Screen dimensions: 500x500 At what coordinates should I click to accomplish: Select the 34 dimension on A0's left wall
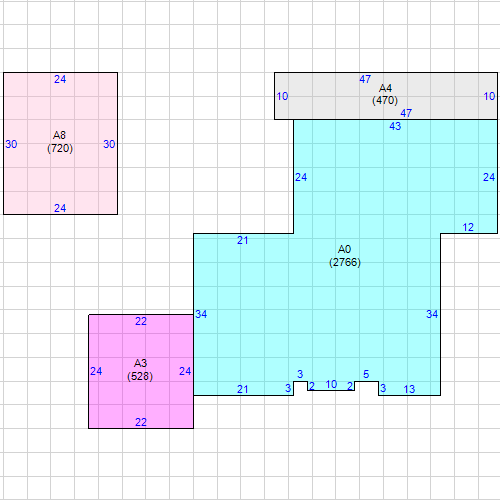tap(201, 314)
